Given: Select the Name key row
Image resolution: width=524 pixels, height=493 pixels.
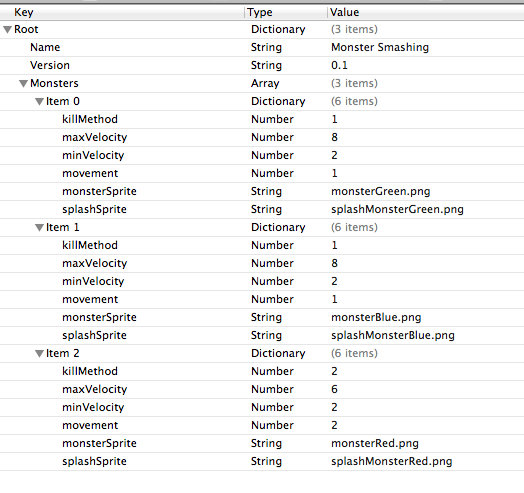Looking at the screenshot, I should point(262,47).
